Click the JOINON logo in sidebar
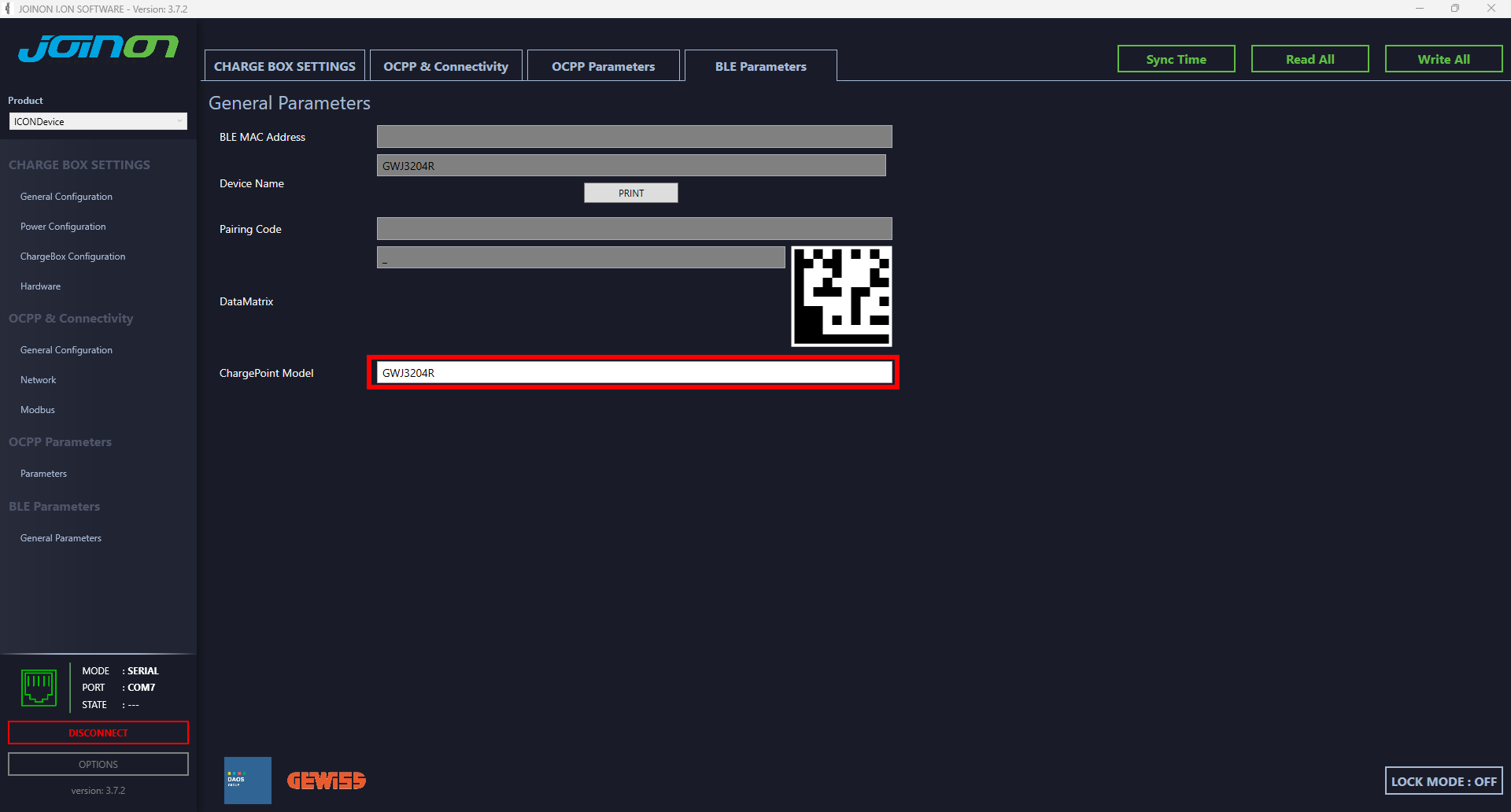 click(x=98, y=49)
